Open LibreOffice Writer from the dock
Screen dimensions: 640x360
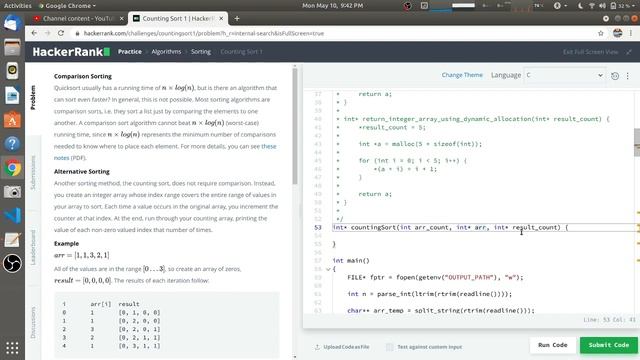12,96
